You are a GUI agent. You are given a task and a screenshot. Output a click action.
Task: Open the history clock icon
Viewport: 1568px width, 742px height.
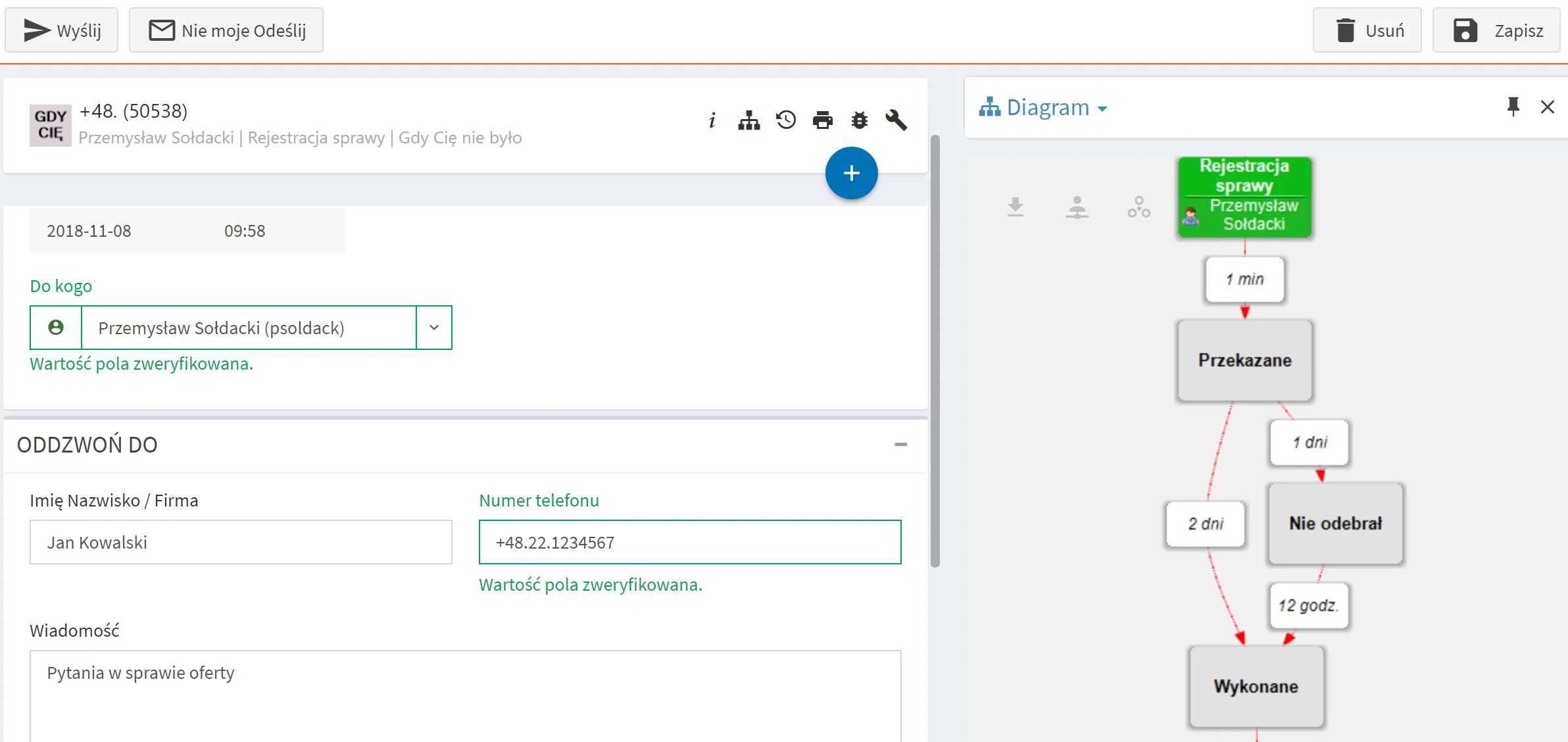point(786,120)
